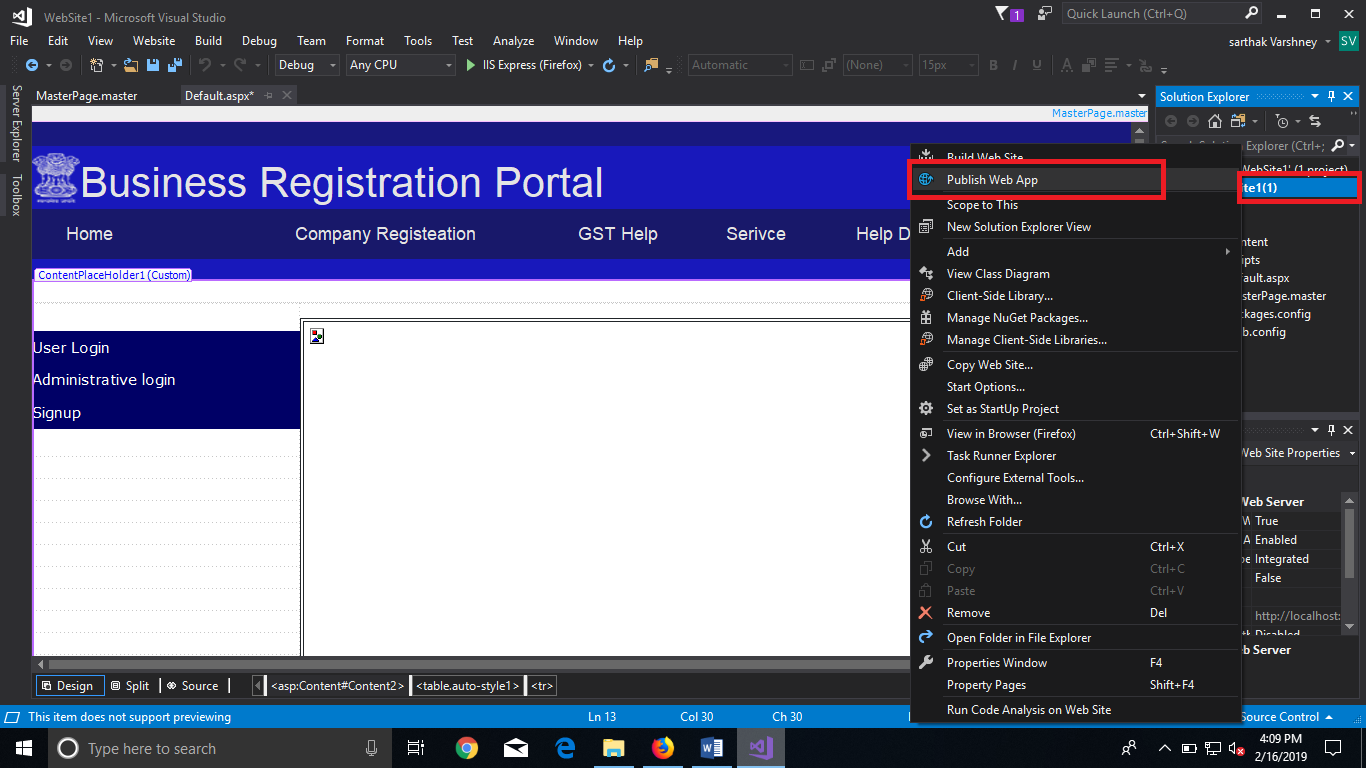This screenshot has width=1366, height=768.
Task: Switch to the MasterPage.master tab
Action: (x=87, y=96)
